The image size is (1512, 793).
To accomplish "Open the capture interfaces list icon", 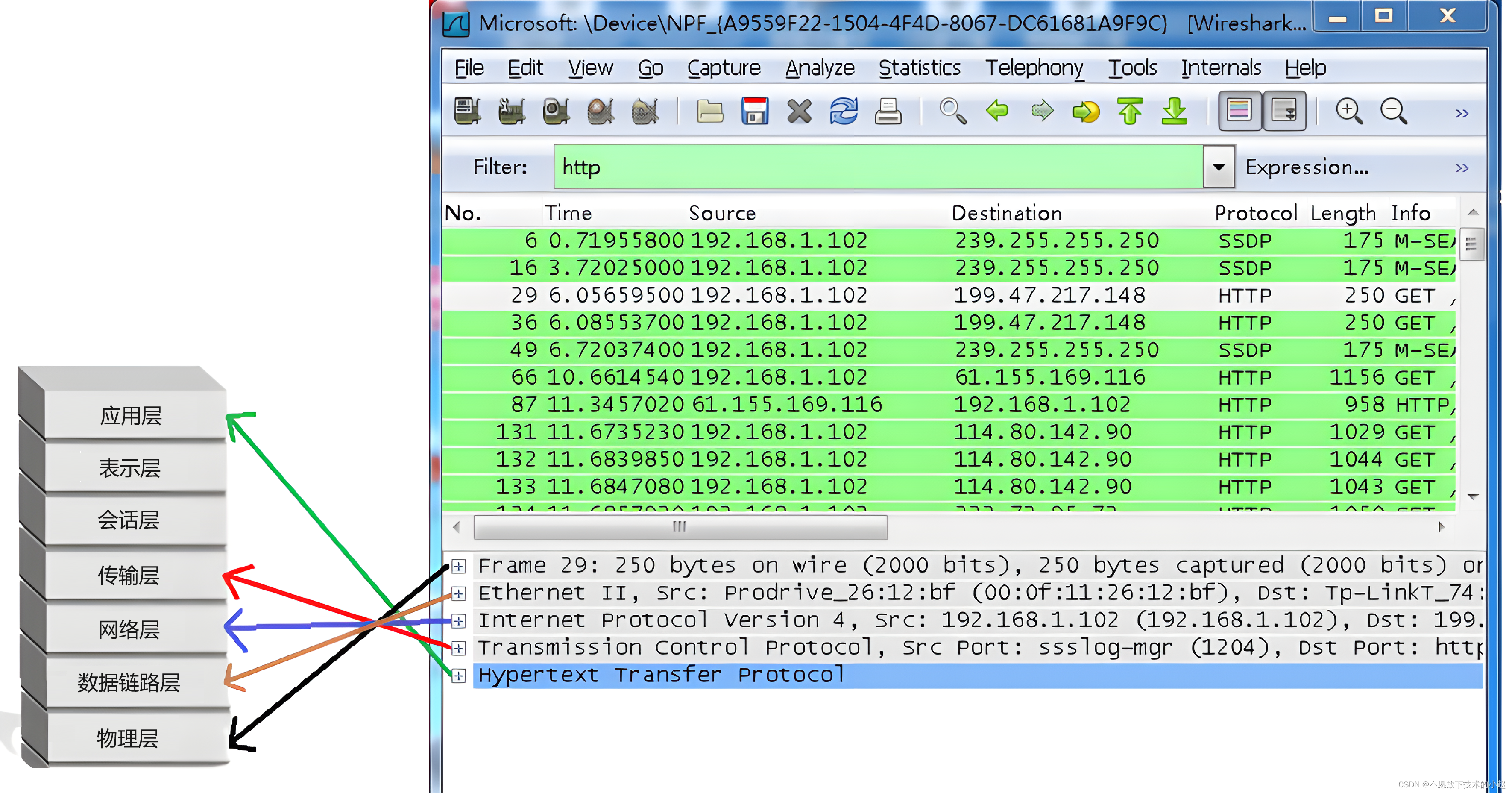I will pyautogui.click(x=468, y=111).
